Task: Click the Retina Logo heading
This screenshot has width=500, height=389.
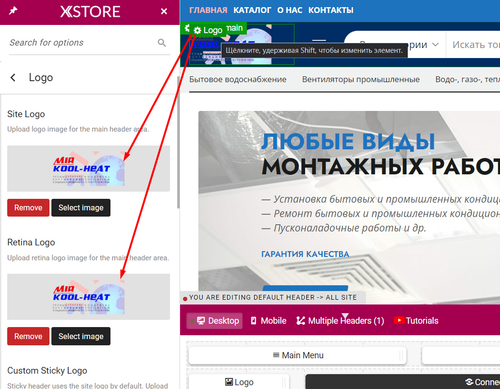Action: click(31, 242)
